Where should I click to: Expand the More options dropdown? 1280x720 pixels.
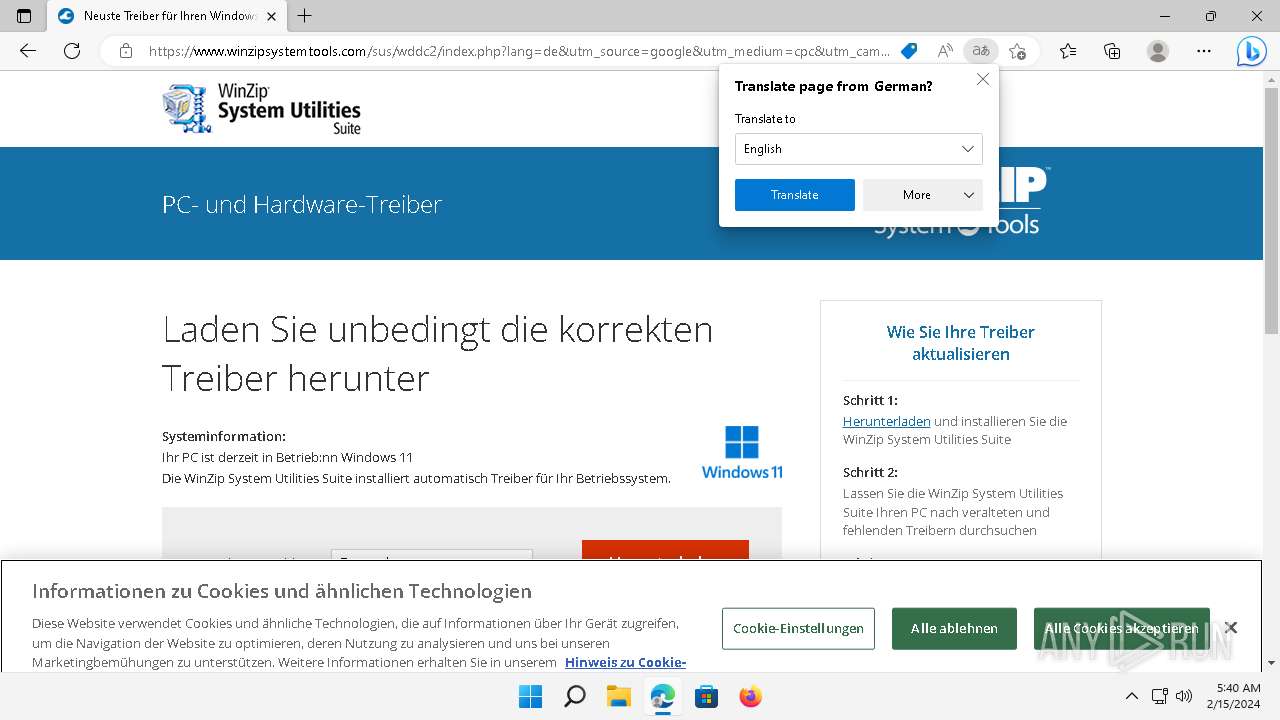pyautogui.click(x=923, y=195)
